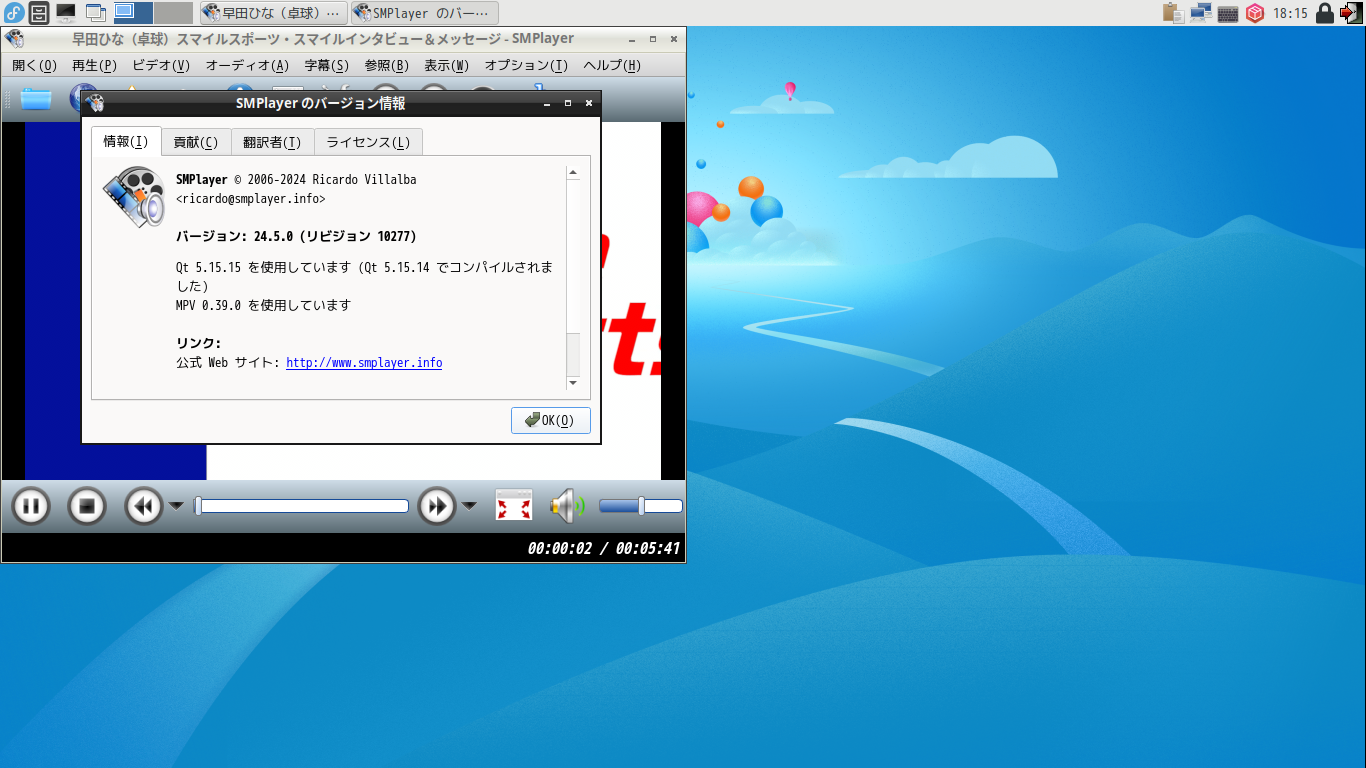Click the elapsed time display 00:00:02 / 00:05:41
Image resolution: width=1366 pixels, height=768 pixels.
tap(604, 548)
